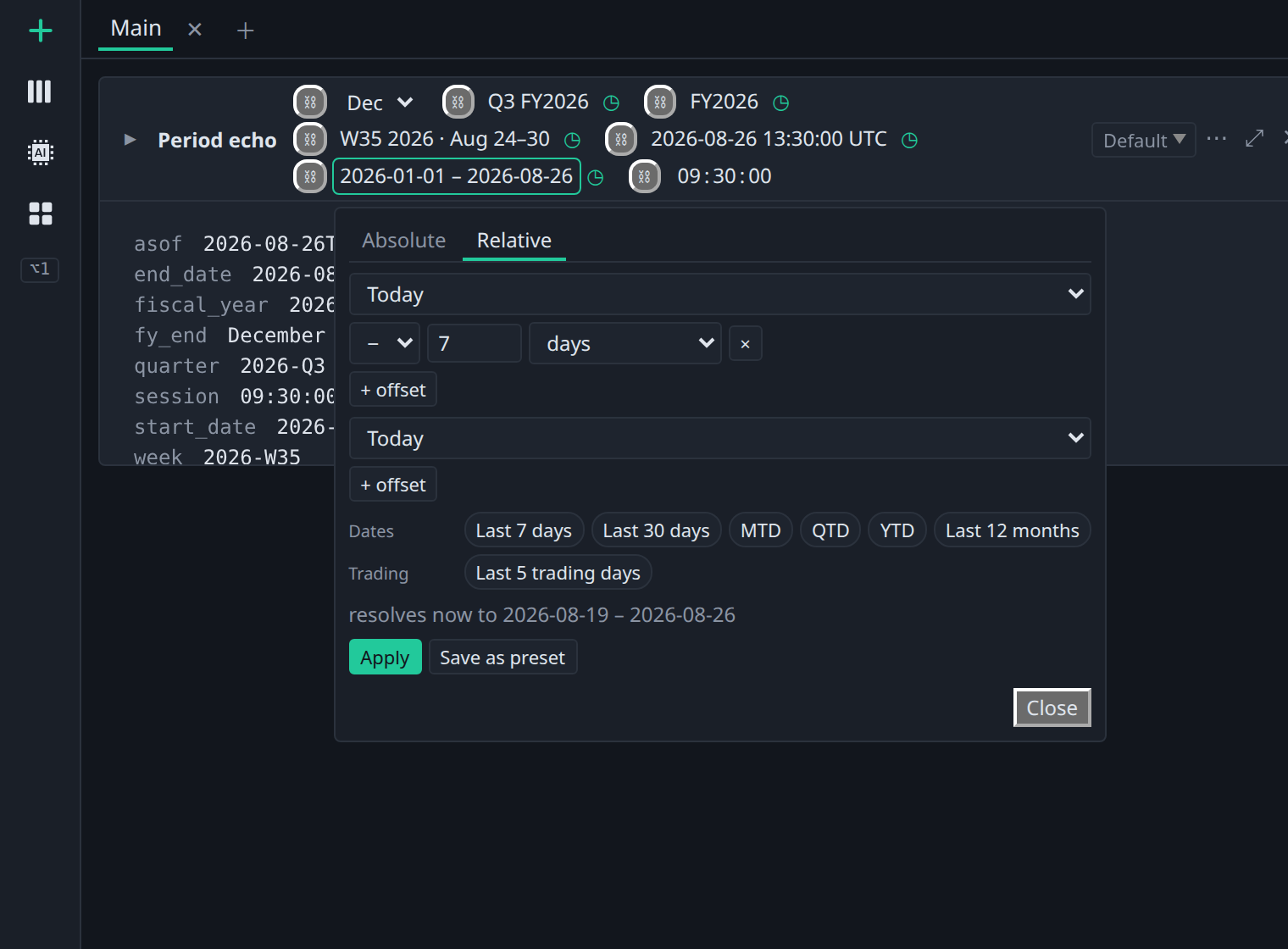Open the minus sign offset direction dropdown
This screenshot has width=1288, height=949.
(x=385, y=343)
